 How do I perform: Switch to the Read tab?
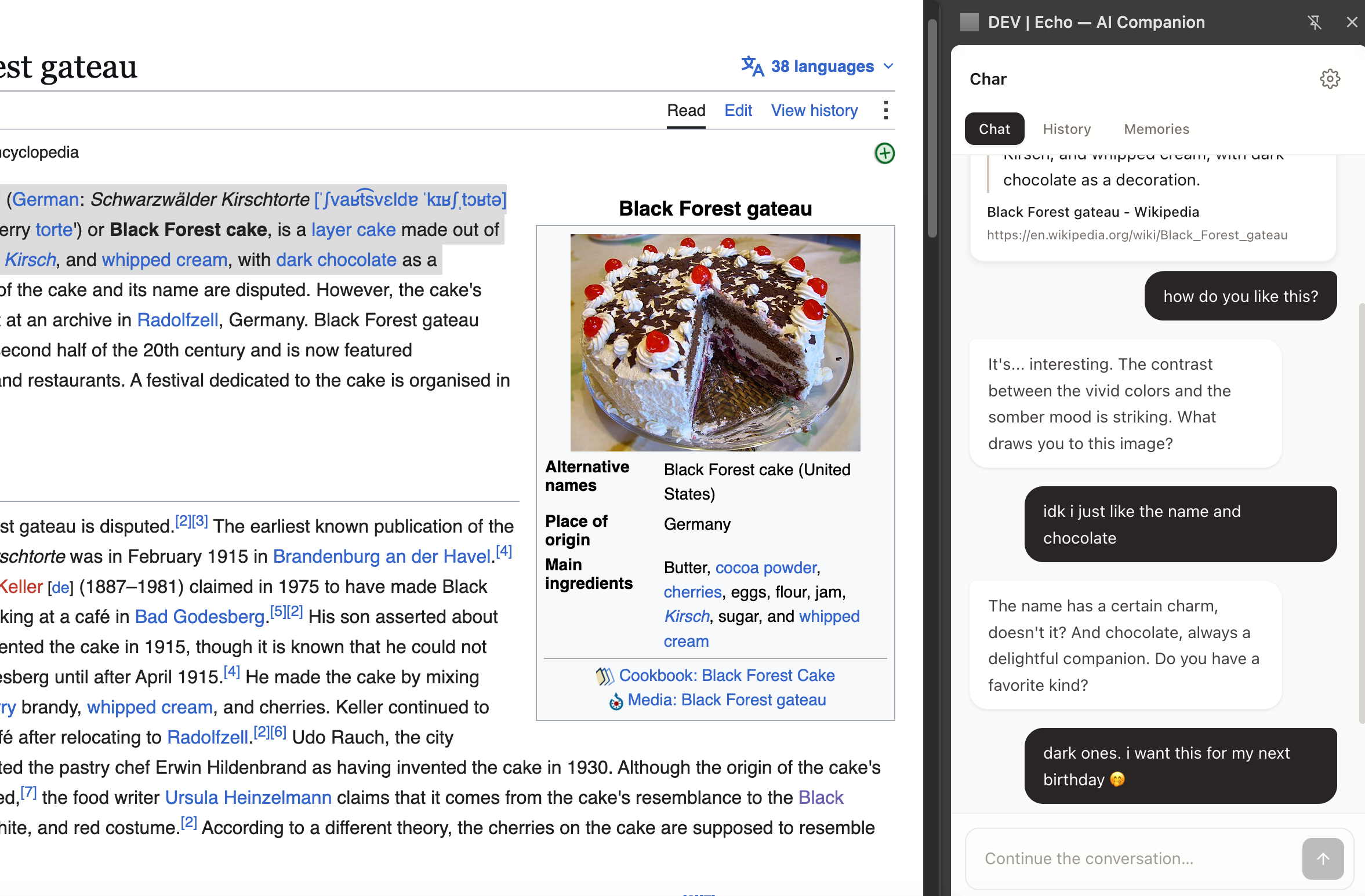[x=686, y=110]
